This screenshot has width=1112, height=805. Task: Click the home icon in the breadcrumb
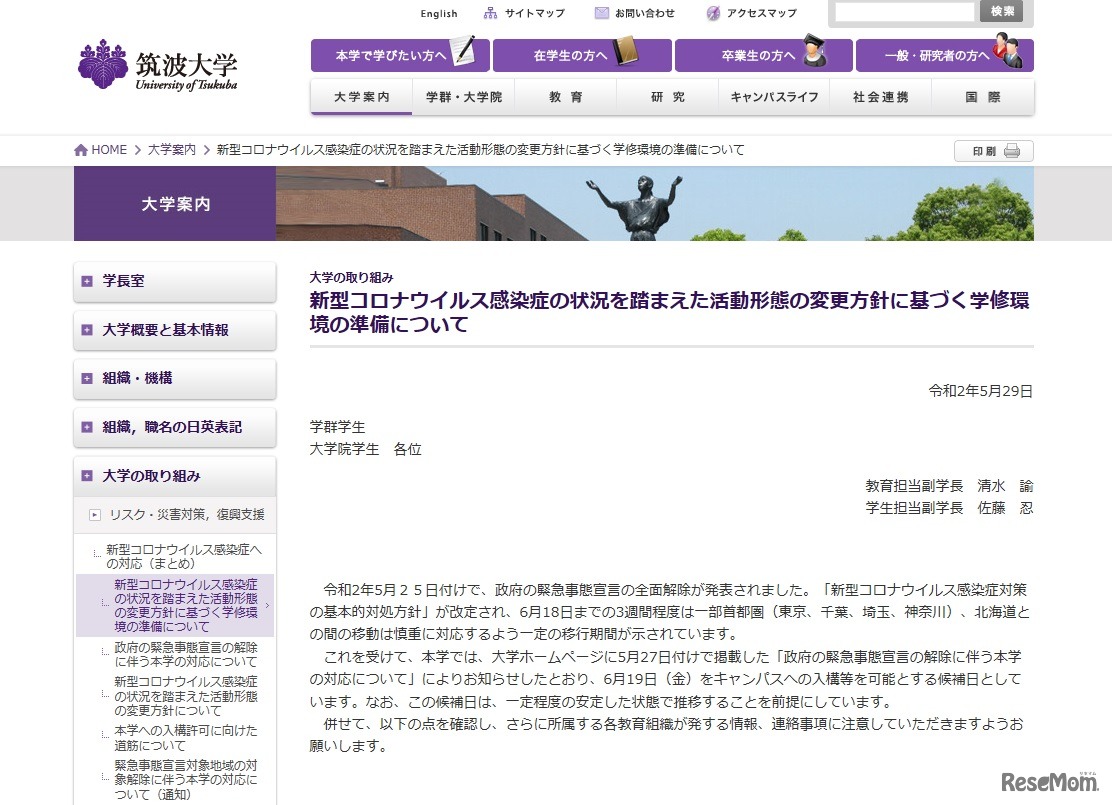tap(79, 149)
